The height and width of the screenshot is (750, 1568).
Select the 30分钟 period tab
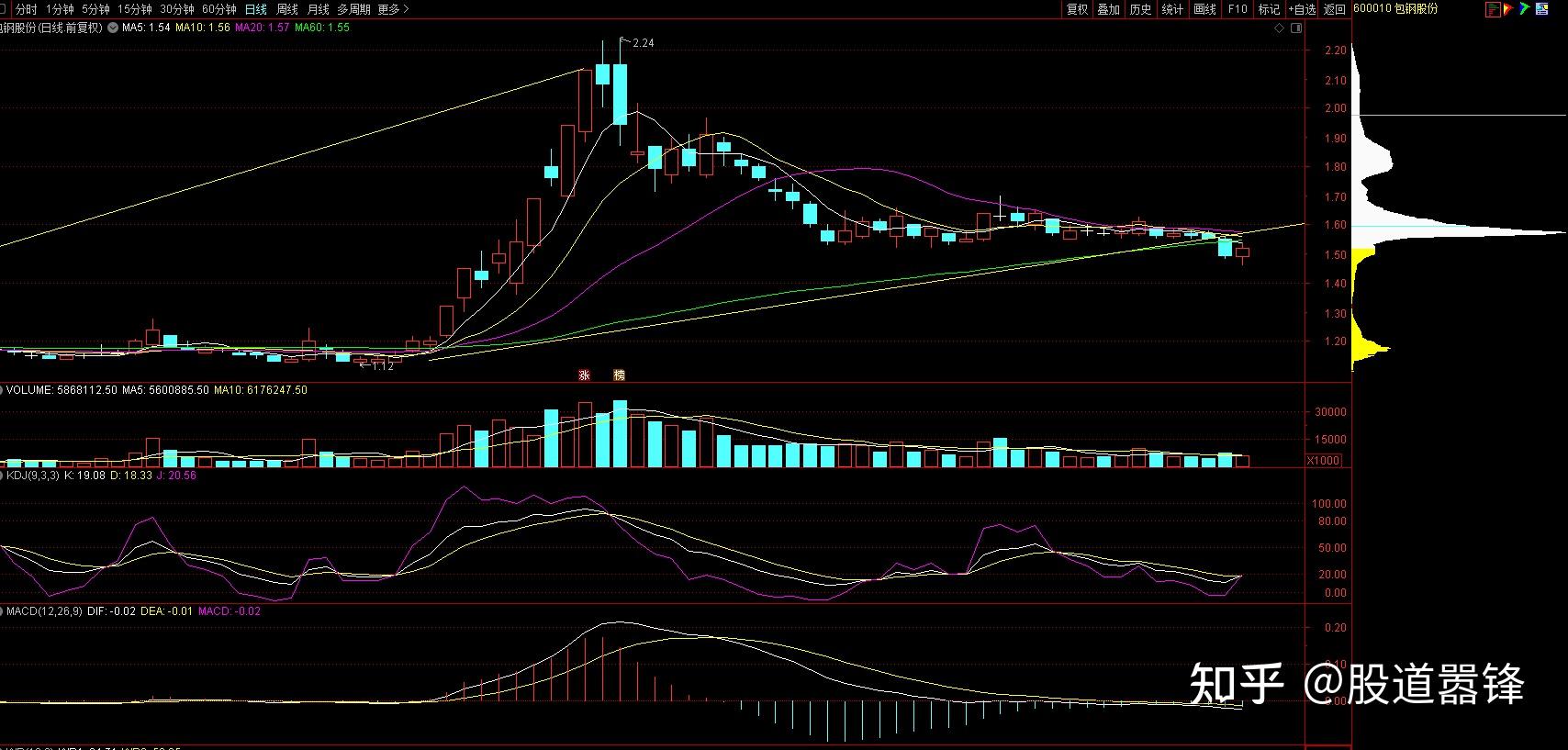point(177,9)
